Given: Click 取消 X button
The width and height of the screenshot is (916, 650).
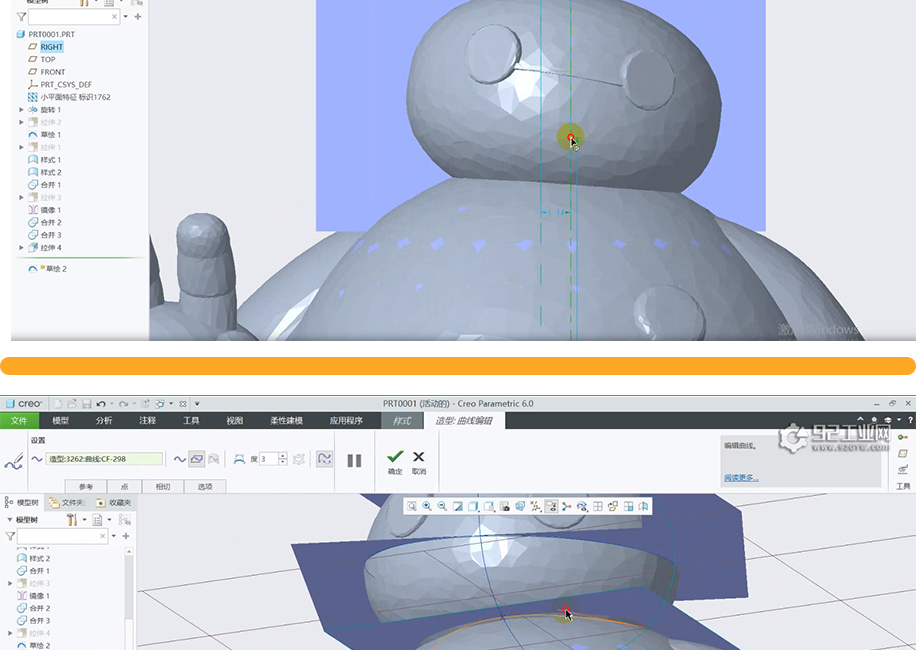Looking at the screenshot, I should [x=419, y=462].
